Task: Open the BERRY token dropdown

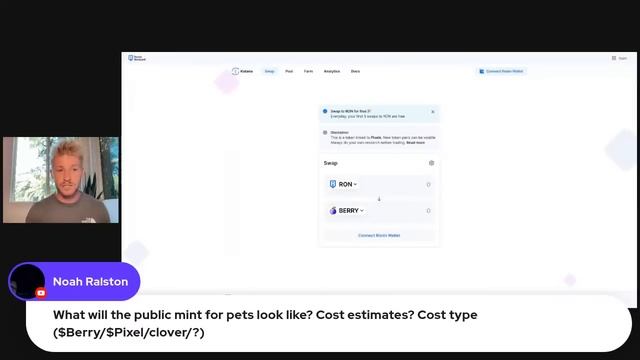Action: coord(347,211)
